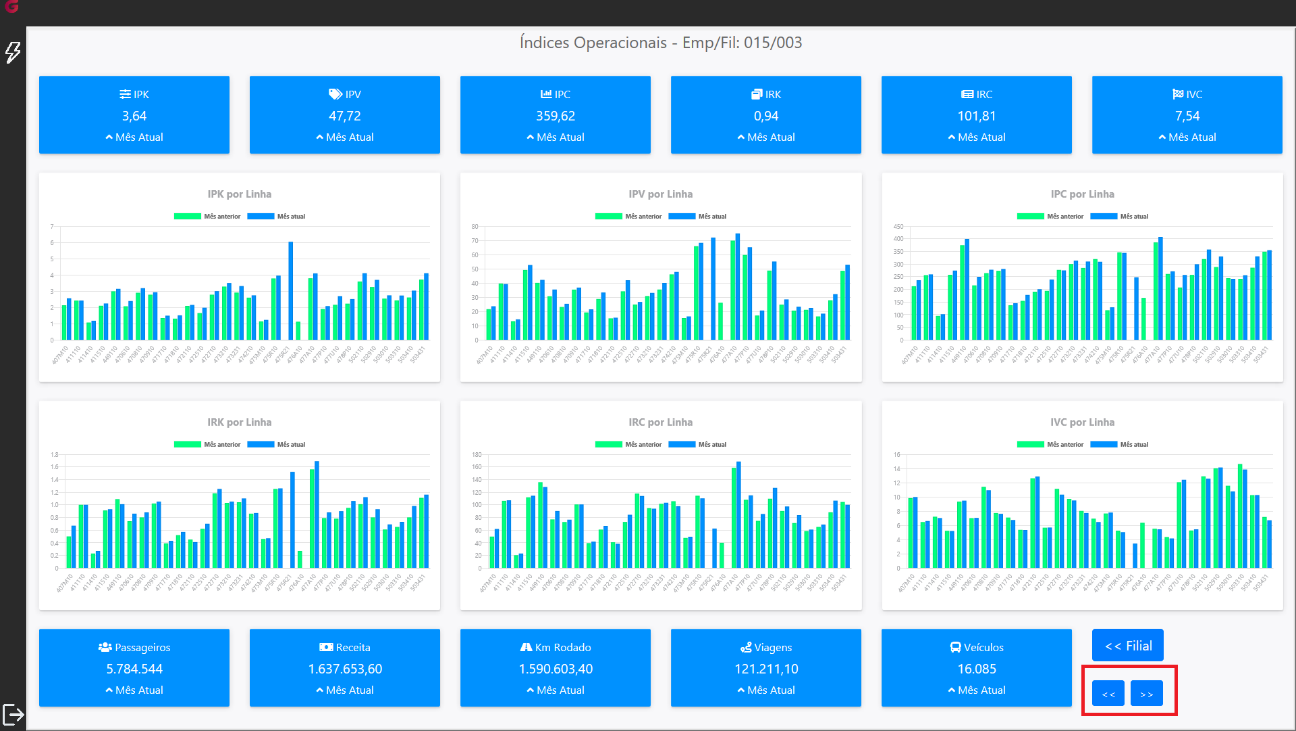Toggle Mês anterior legend in IPK chart
Screen dimensions: 1296x731
tap(207, 216)
